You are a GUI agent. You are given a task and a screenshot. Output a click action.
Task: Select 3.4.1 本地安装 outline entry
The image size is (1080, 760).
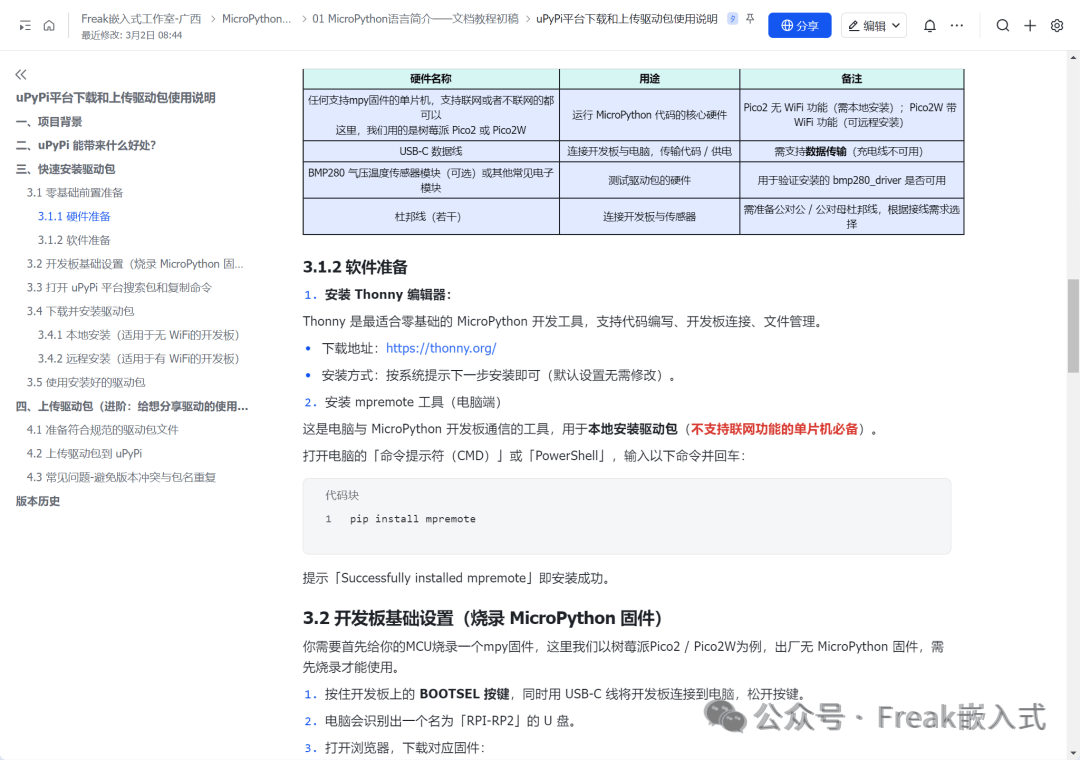click(x=138, y=335)
